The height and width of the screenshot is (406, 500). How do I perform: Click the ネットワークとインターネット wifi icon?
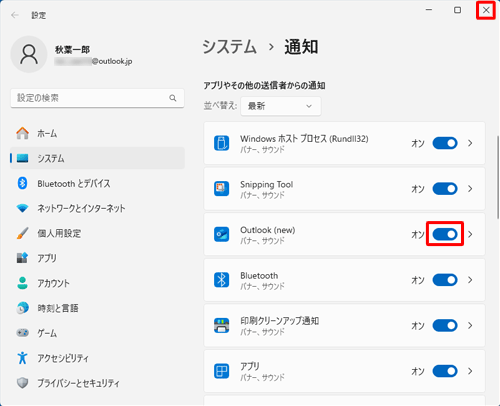(x=22, y=208)
